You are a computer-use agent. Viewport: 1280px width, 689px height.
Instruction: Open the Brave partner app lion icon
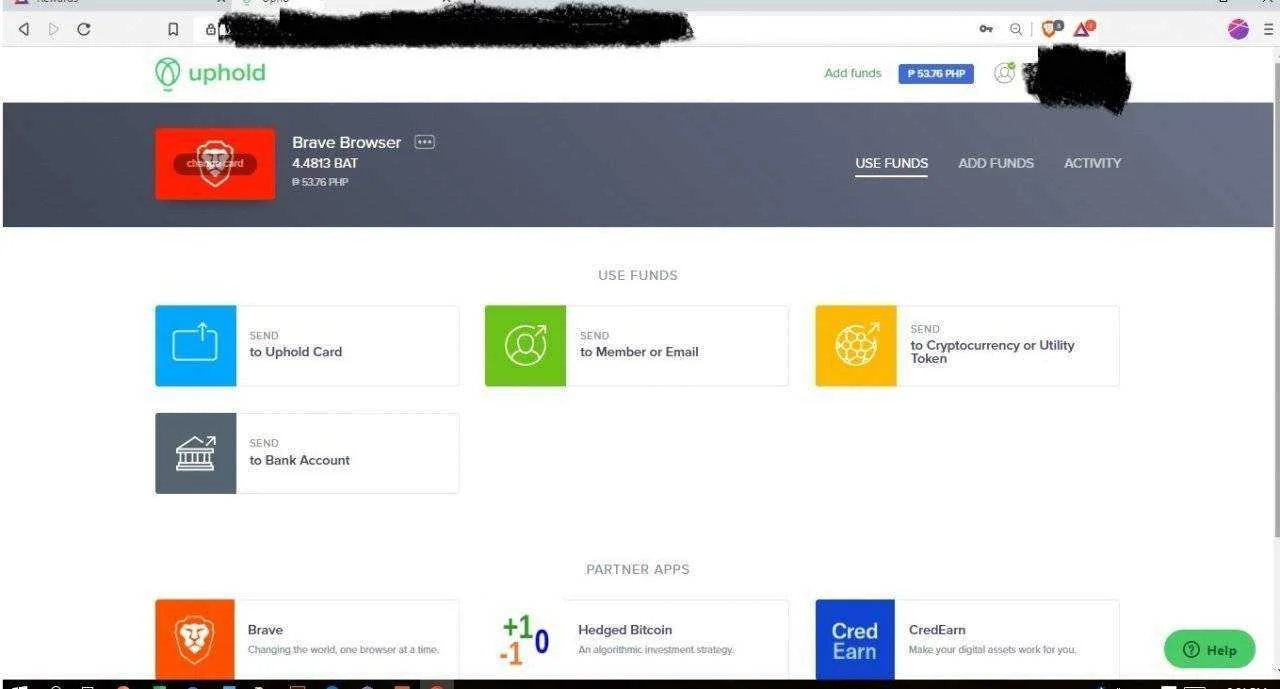tap(195, 640)
